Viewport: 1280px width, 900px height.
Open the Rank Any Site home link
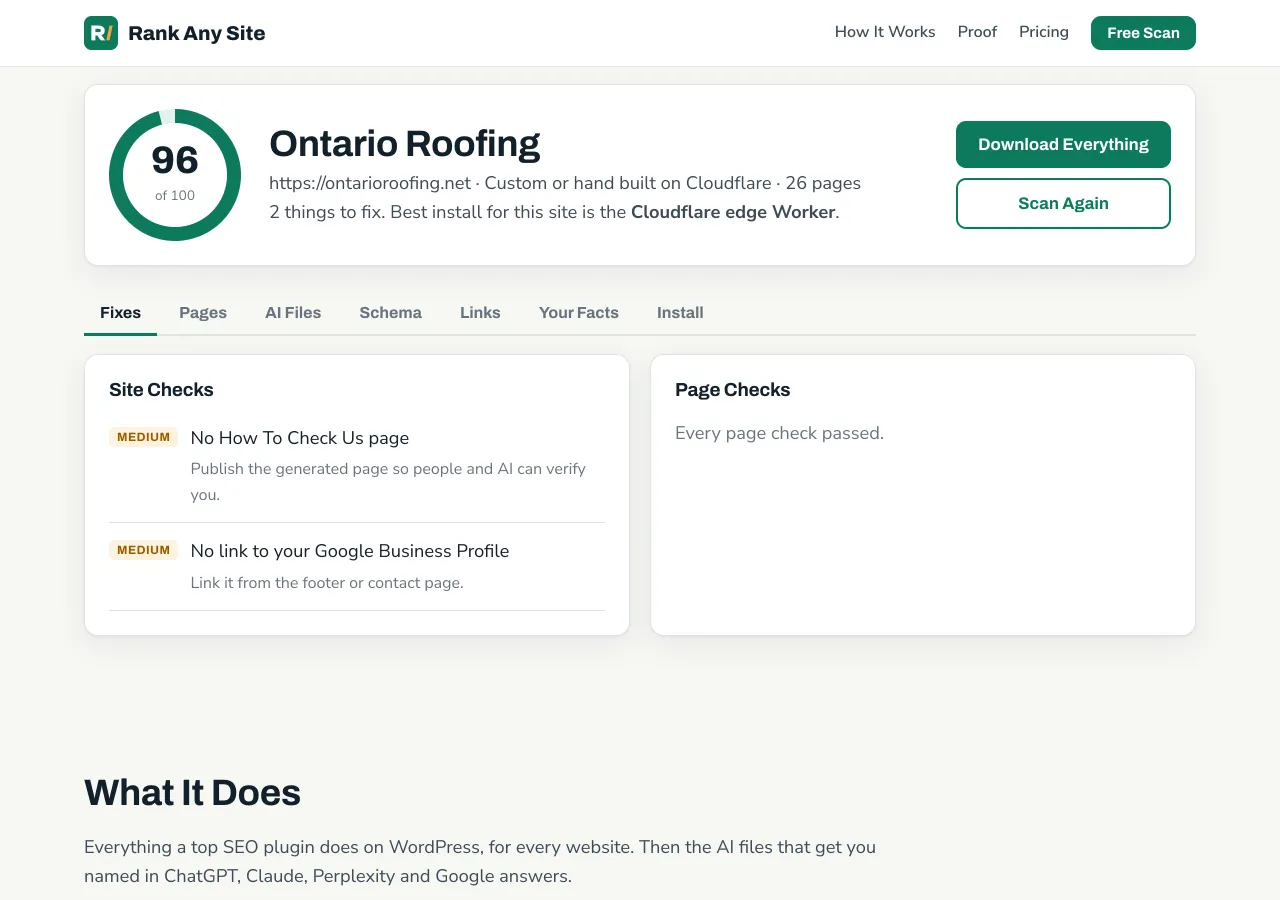point(175,33)
